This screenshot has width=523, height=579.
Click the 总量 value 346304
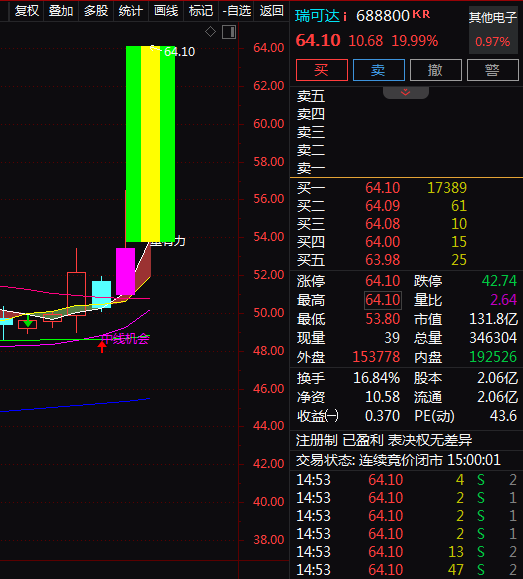click(493, 338)
